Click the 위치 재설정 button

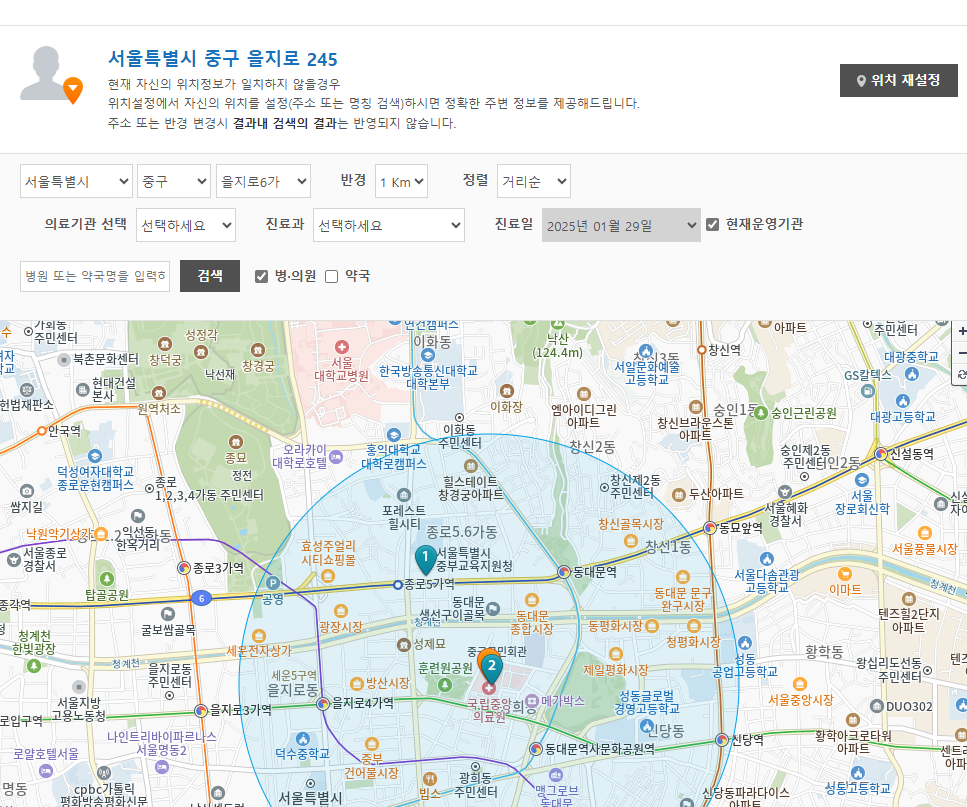pyautogui.click(x=898, y=81)
